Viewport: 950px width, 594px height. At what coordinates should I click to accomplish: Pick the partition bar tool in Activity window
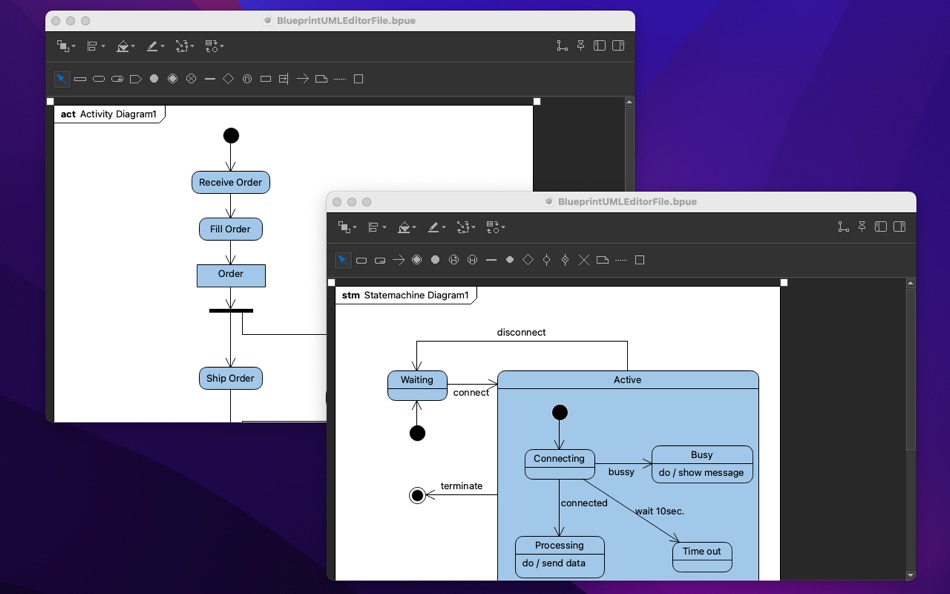click(80, 79)
